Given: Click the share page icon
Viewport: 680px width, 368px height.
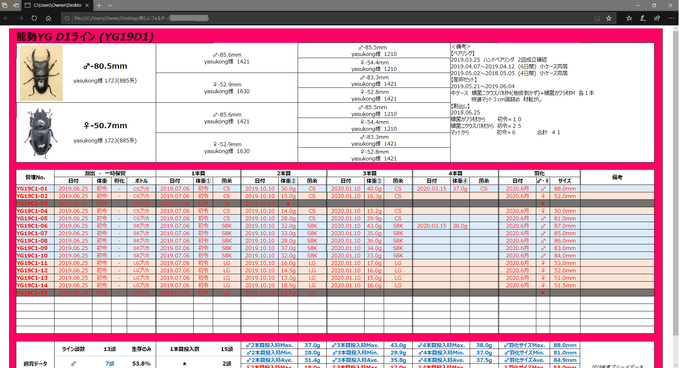Looking at the screenshot, I should point(657,18).
